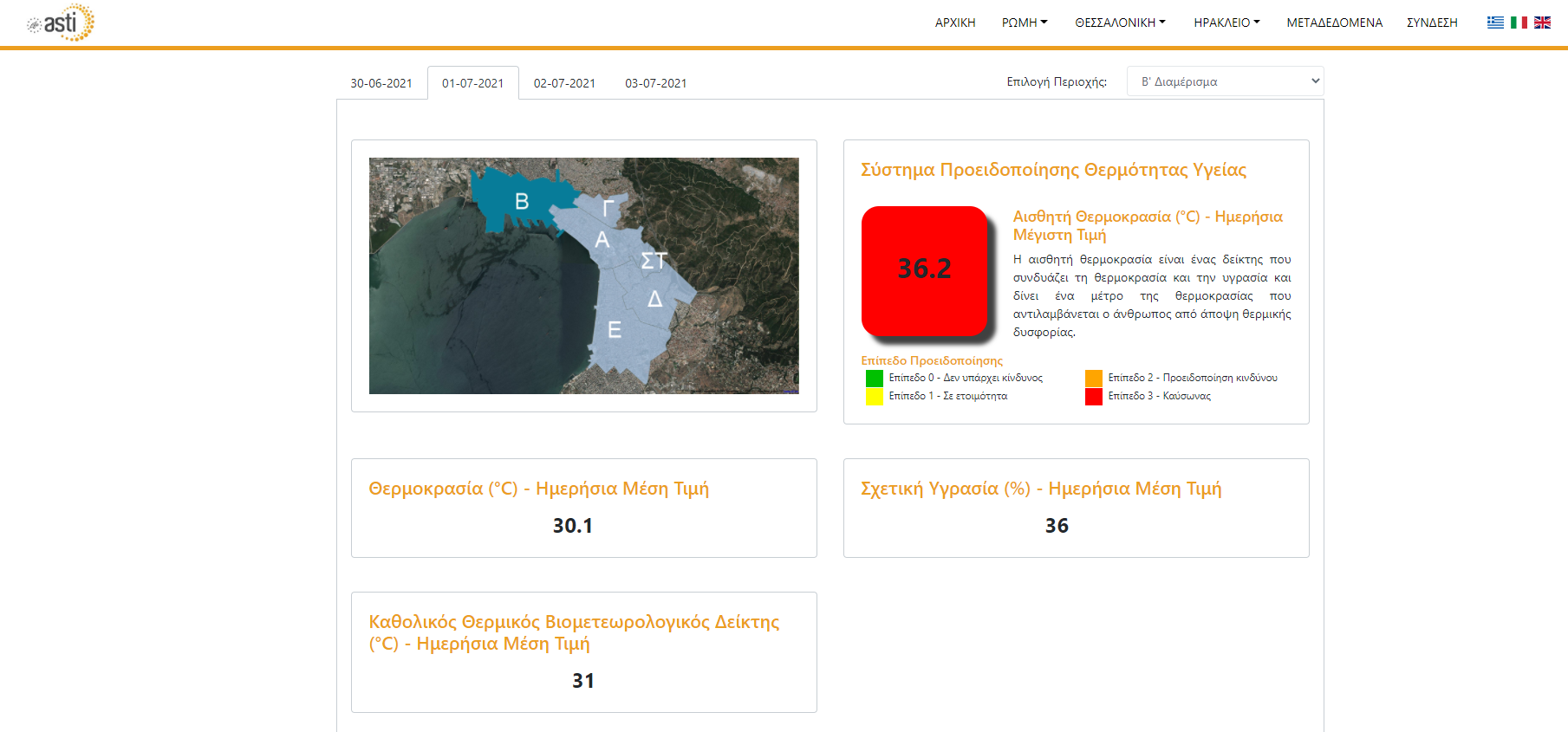Go to ΑΡΧΙΚΗ home page
1568x732 pixels.
pos(955,23)
